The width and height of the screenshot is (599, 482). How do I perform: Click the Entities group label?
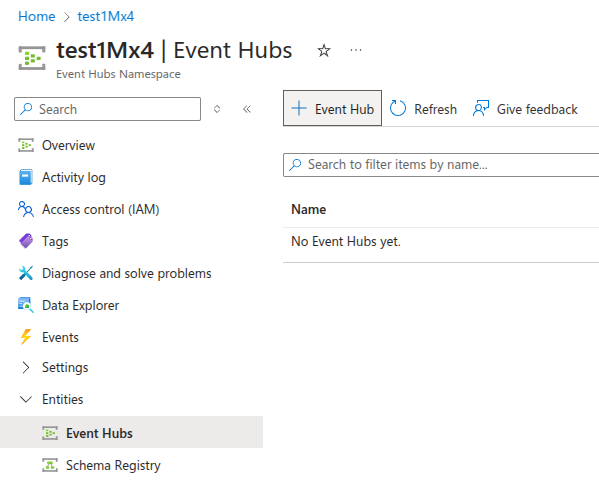(x=63, y=400)
